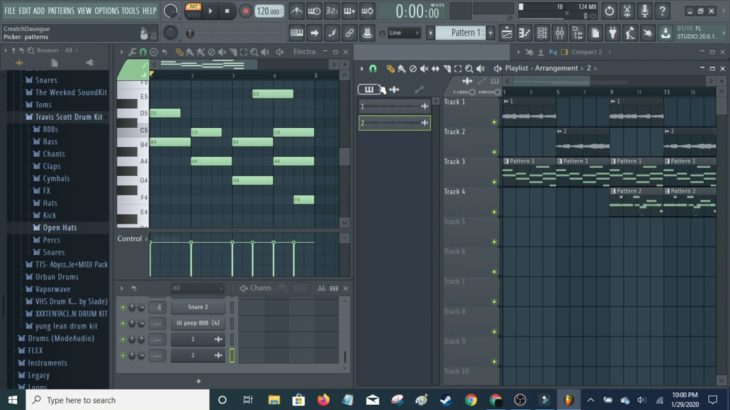Screen dimensions: 730x410
Task: Open the 808s folder in browser
Action: click(46, 129)
